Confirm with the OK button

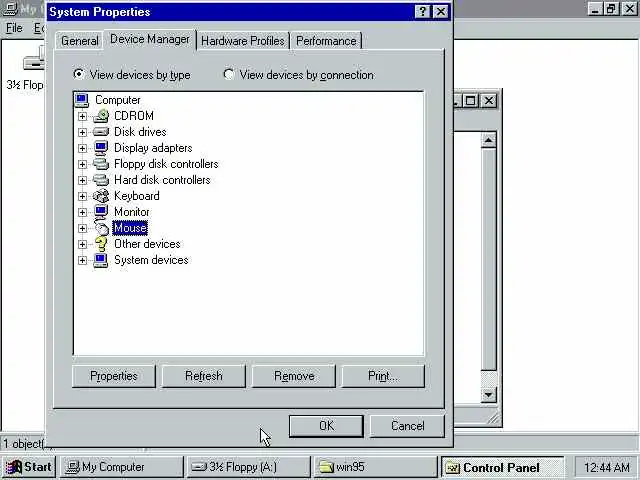click(x=326, y=426)
